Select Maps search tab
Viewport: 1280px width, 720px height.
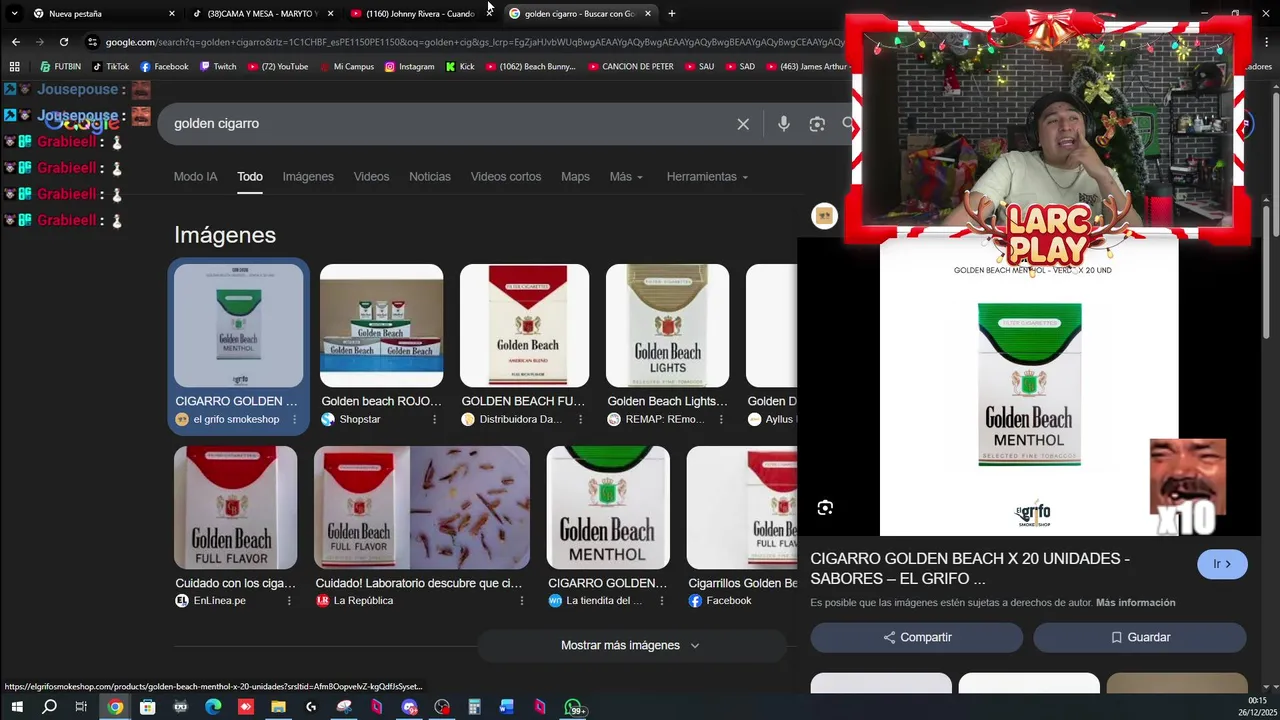(x=575, y=177)
